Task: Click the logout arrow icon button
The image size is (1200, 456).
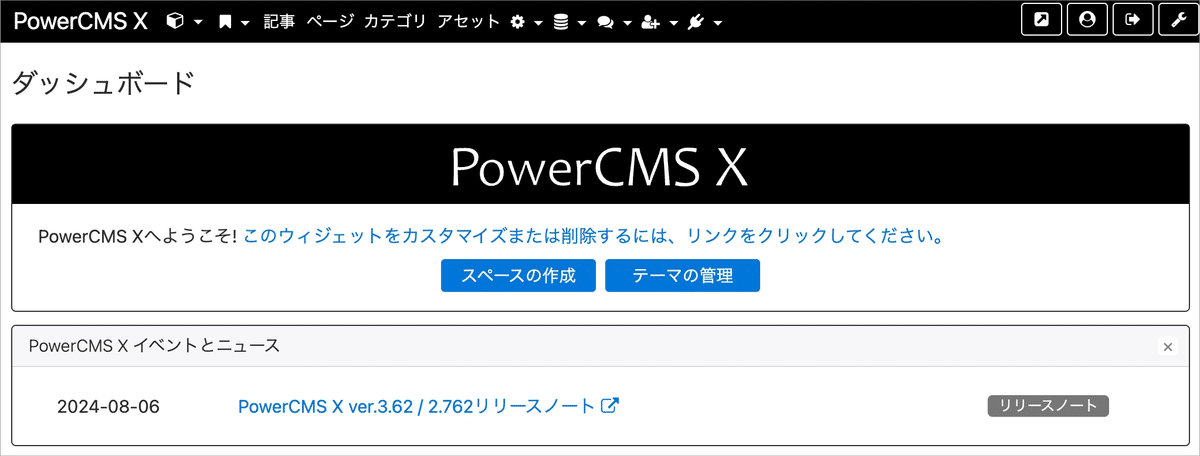Action: click(x=1132, y=20)
